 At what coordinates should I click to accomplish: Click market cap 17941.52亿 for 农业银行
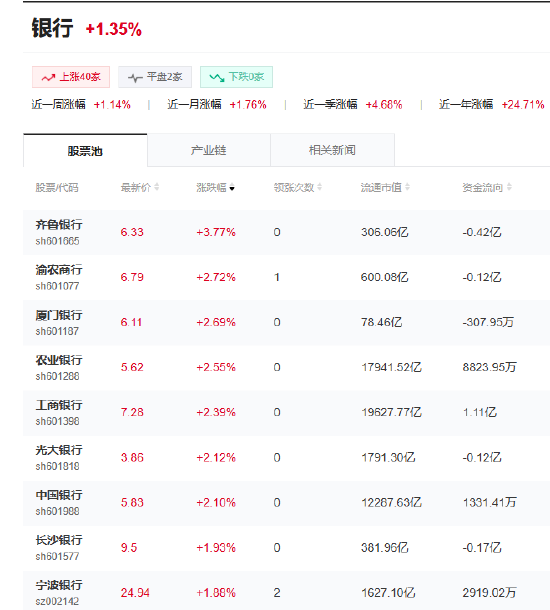392,367
